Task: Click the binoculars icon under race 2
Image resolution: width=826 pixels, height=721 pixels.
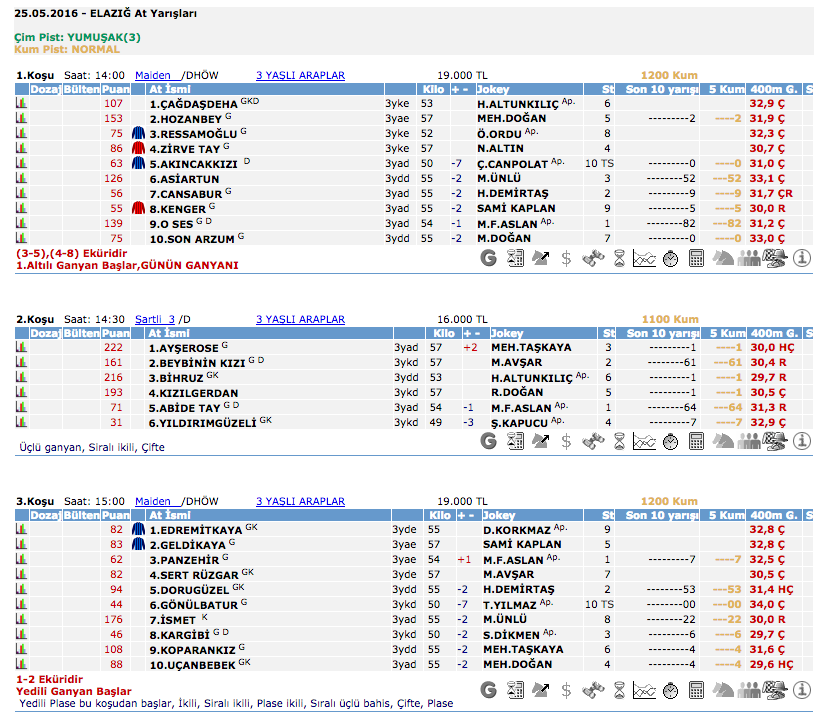Action: (593, 439)
